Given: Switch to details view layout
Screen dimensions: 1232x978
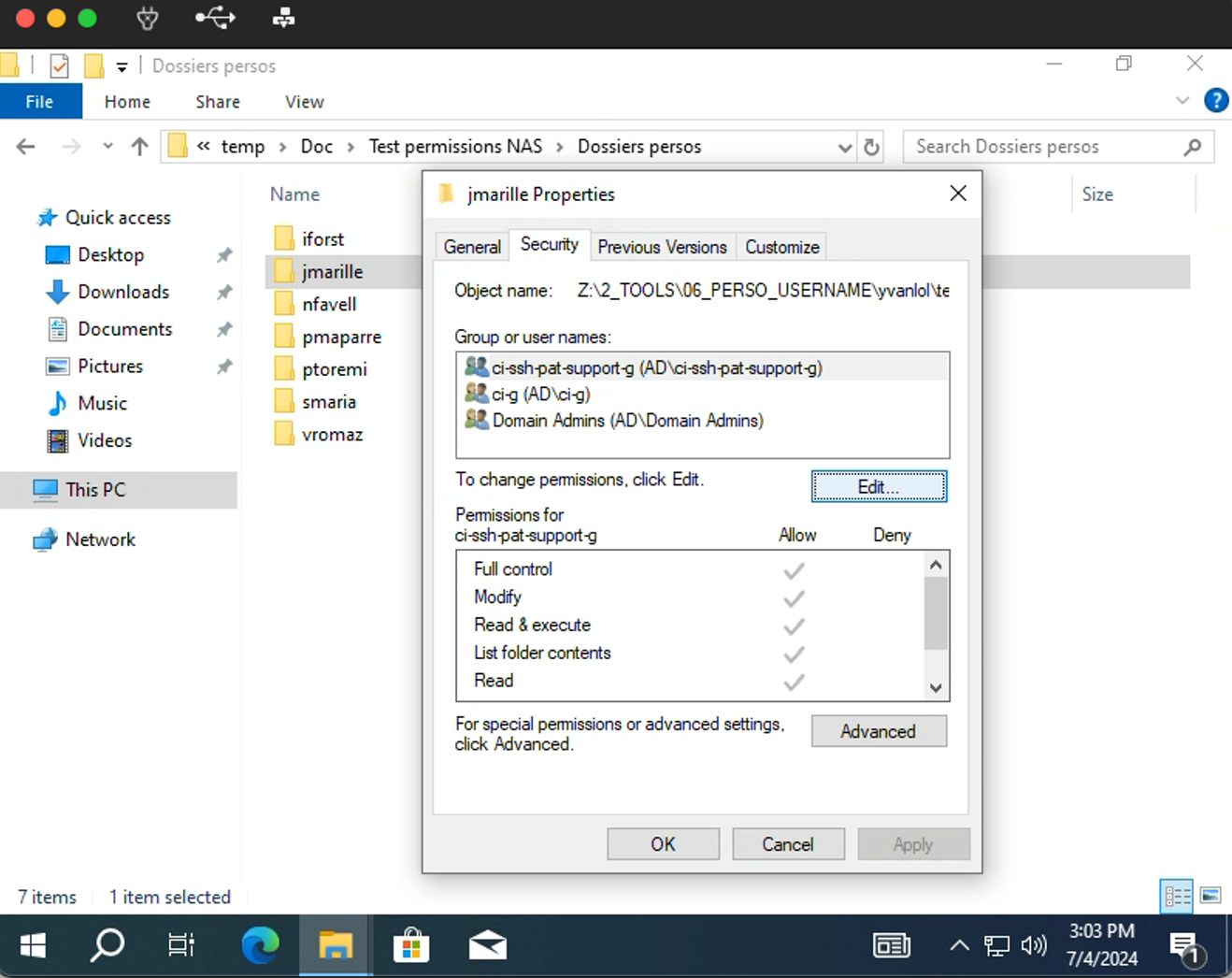Looking at the screenshot, I should pyautogui.click(x=1177, y=896).
